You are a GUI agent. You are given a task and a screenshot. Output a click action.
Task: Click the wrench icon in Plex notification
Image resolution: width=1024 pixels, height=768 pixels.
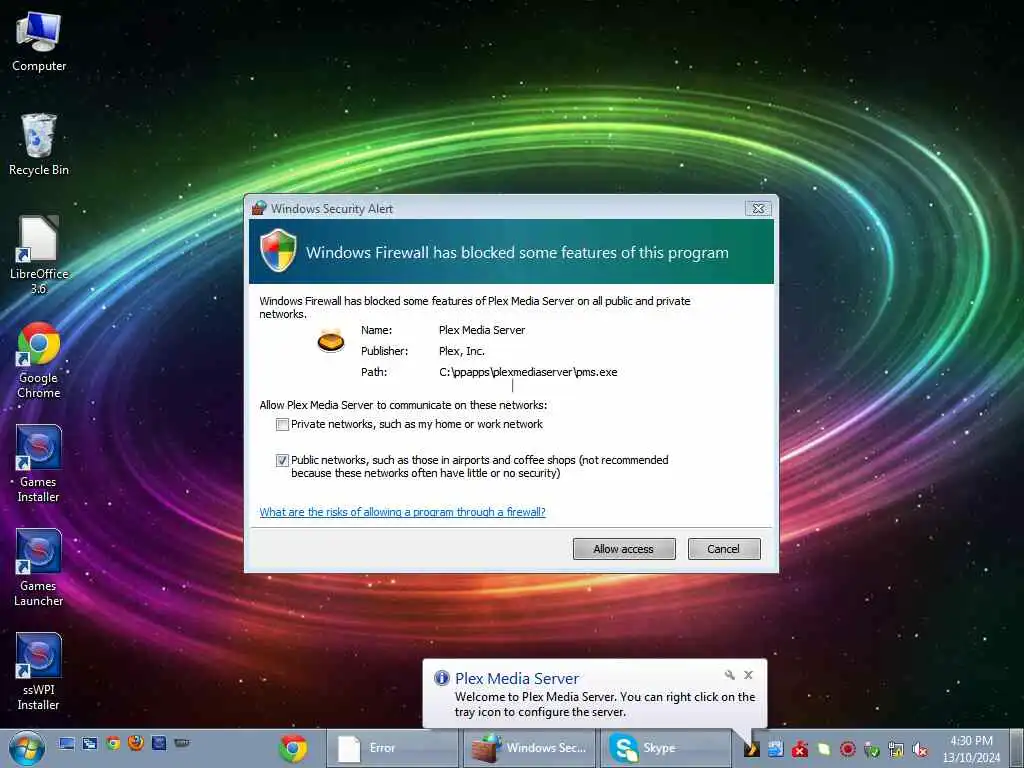tap(729, 675)
